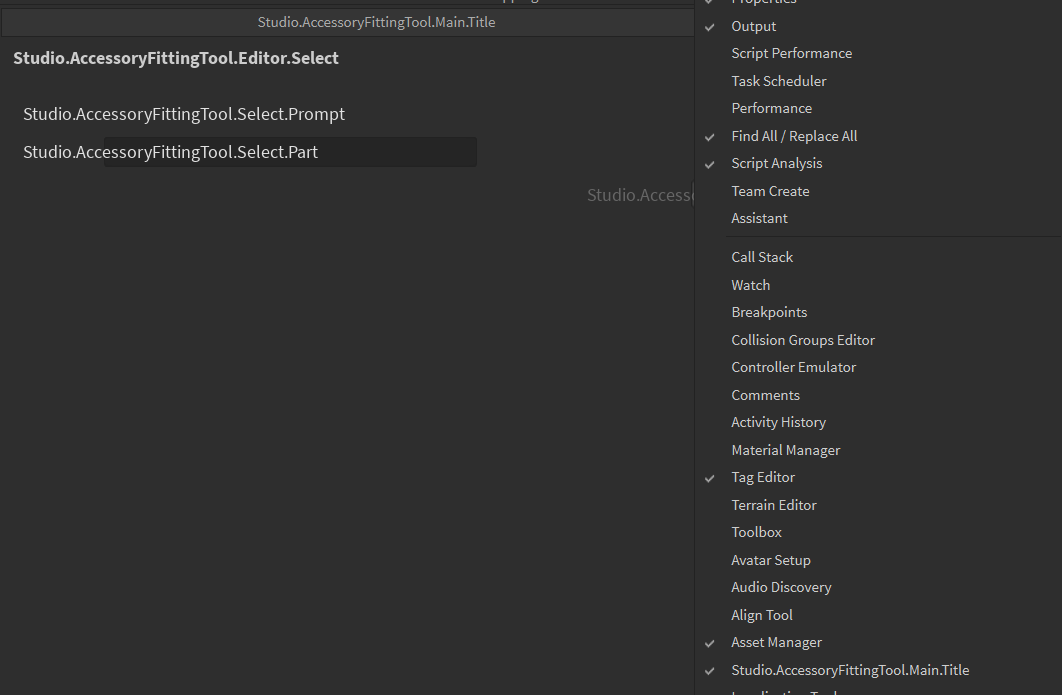Open the Assistant panel
1062x695 pixels.
click(x=759, y=217)
